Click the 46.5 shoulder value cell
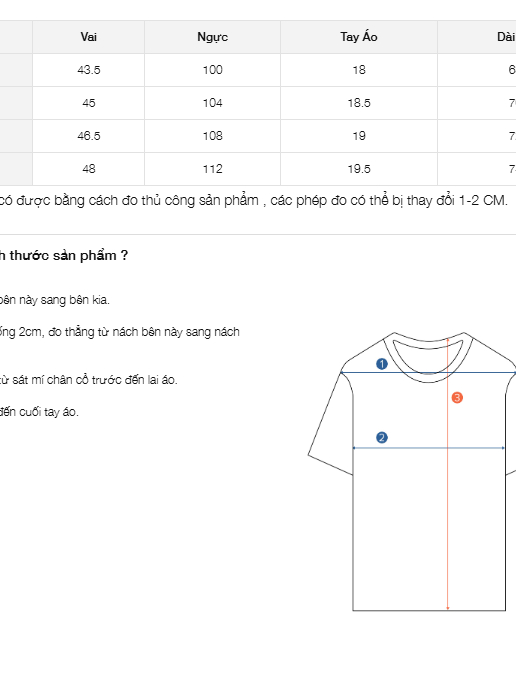516x689 pixels. click(x=88, y=136)
